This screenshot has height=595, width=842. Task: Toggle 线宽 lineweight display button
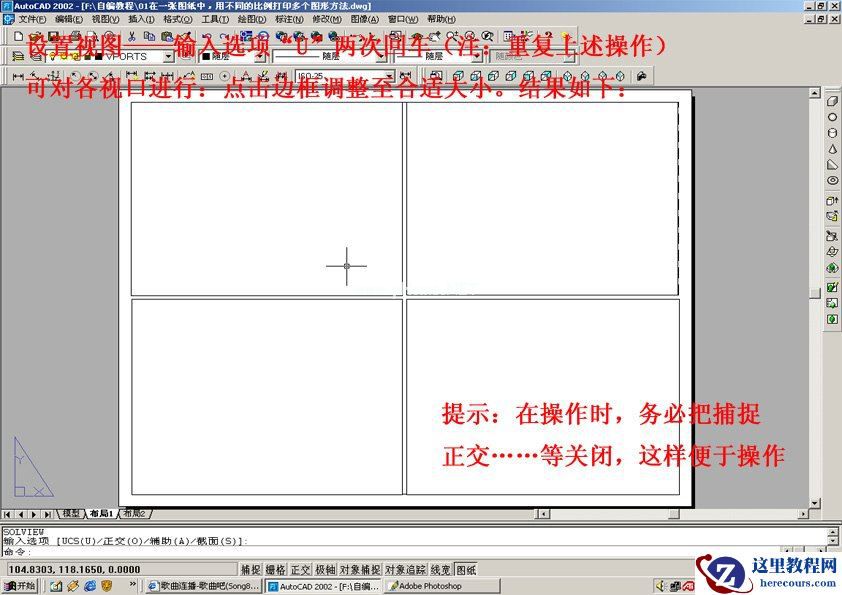(x=441, y=569)
